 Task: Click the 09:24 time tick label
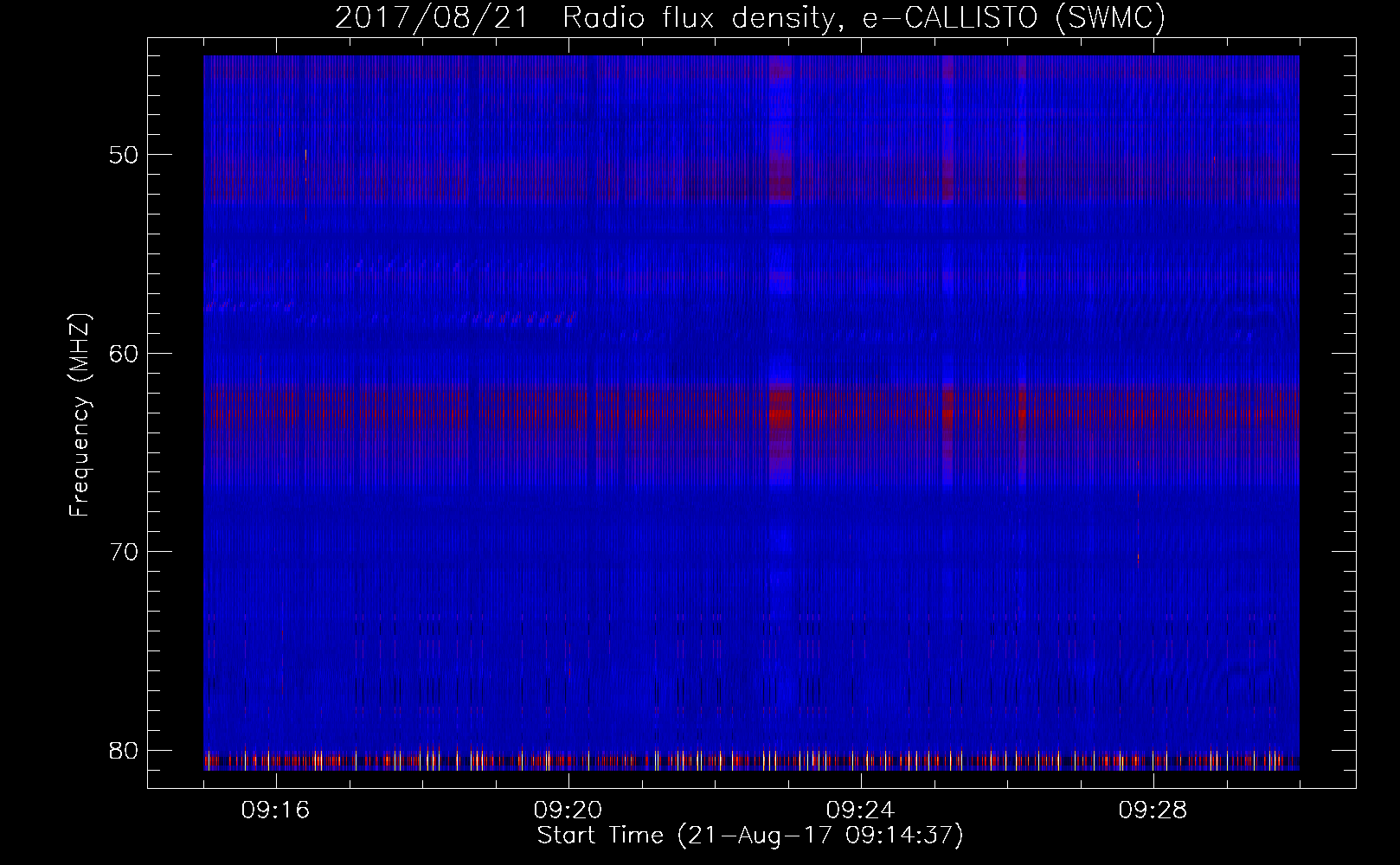[x=861, y=811]
